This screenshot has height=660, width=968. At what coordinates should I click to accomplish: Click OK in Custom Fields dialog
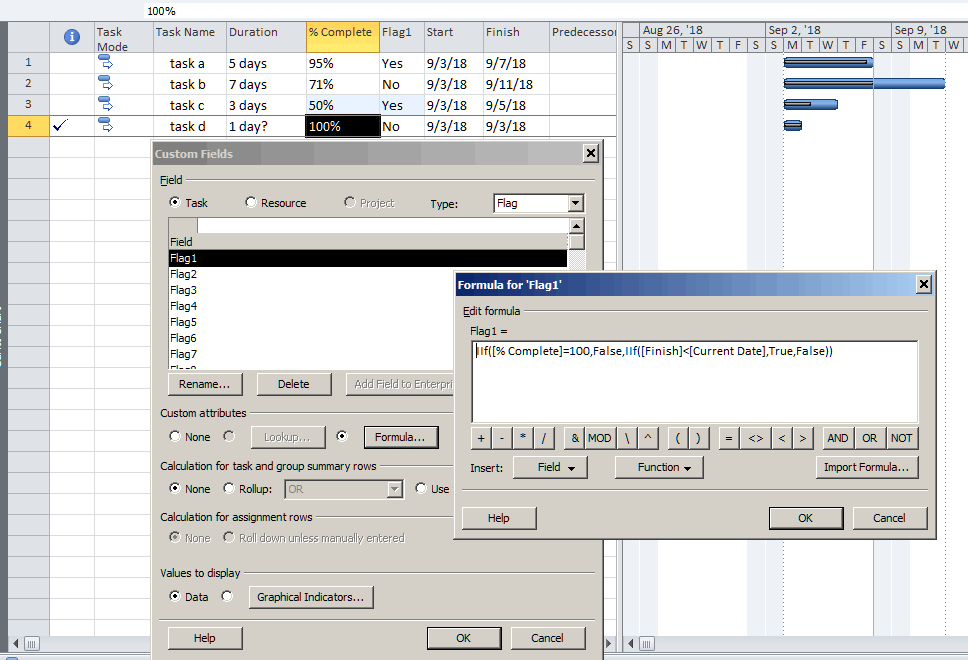(464, 638)
